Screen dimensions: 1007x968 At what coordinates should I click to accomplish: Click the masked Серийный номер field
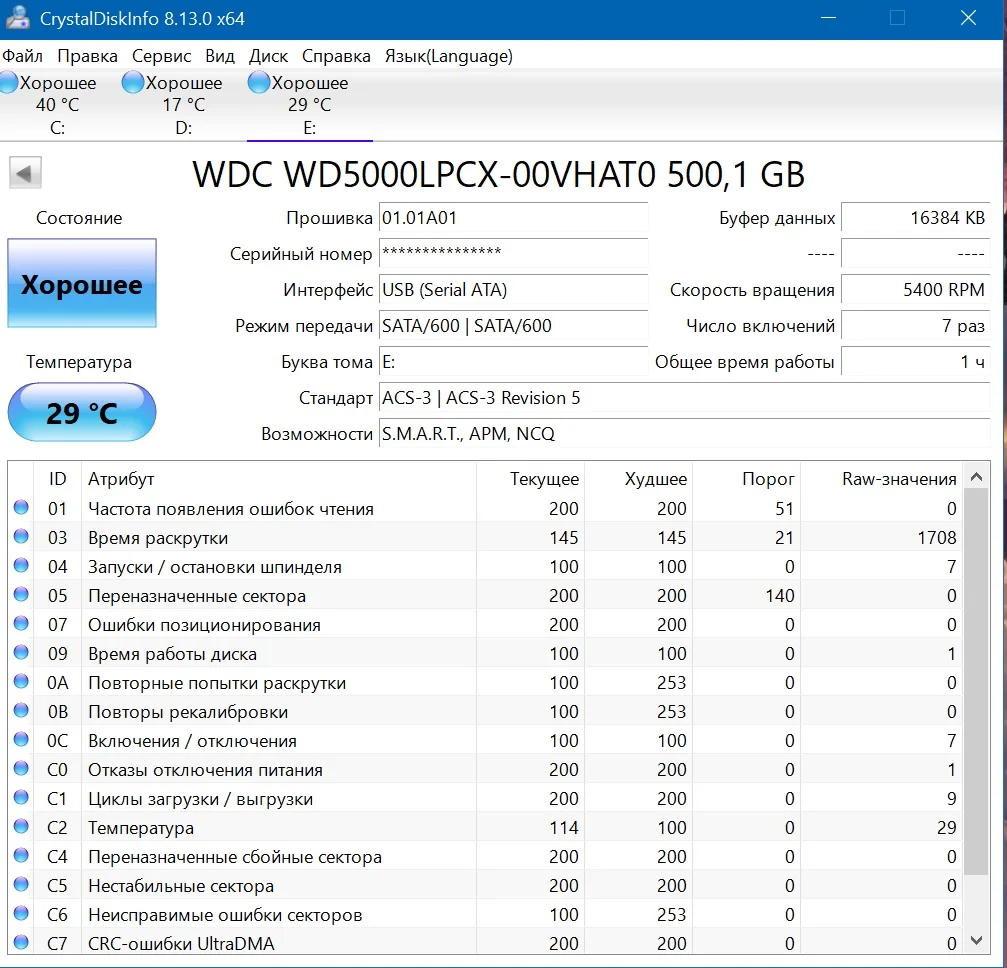coord(513,254)
